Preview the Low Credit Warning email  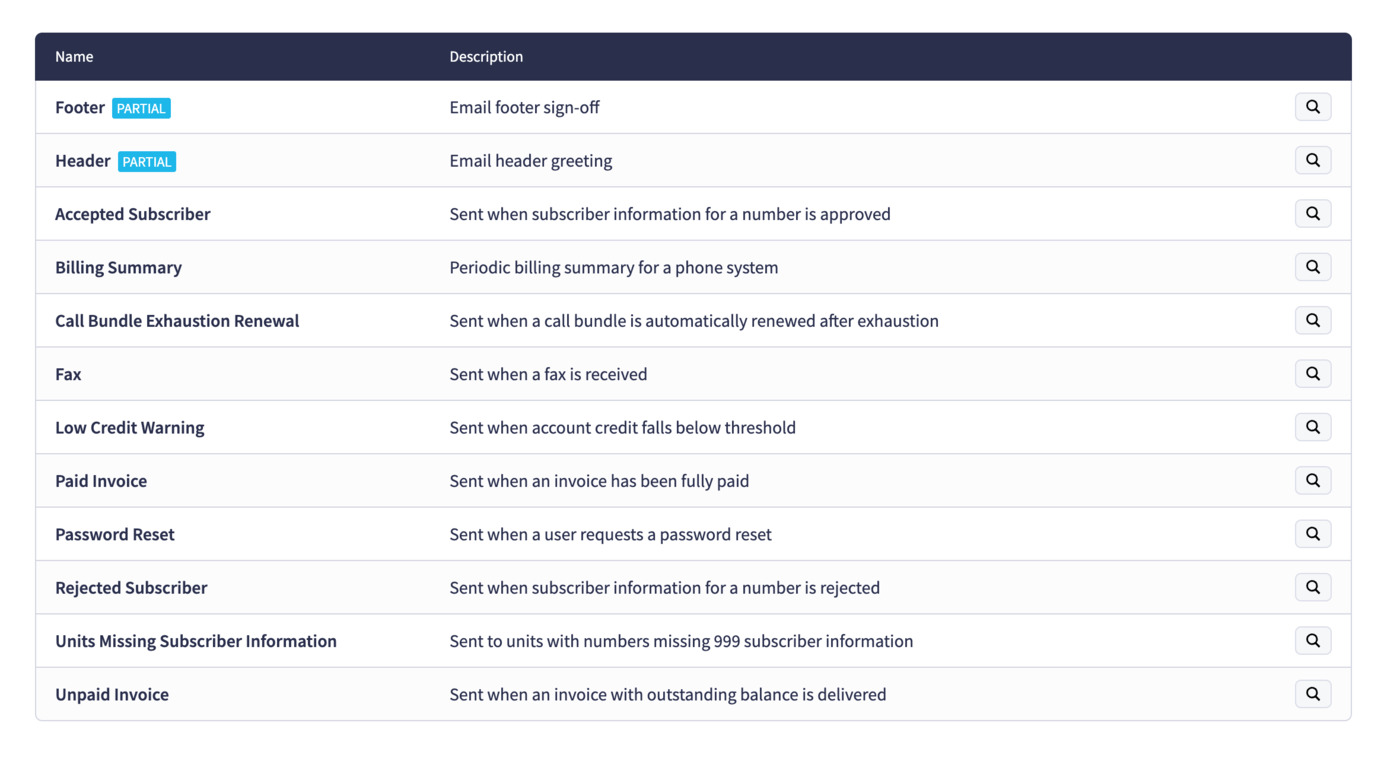pos(1313,427)
